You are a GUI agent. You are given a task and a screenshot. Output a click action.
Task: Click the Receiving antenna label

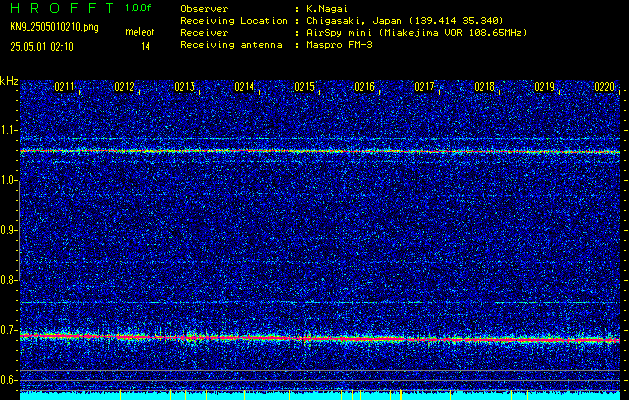click(231, 45)
